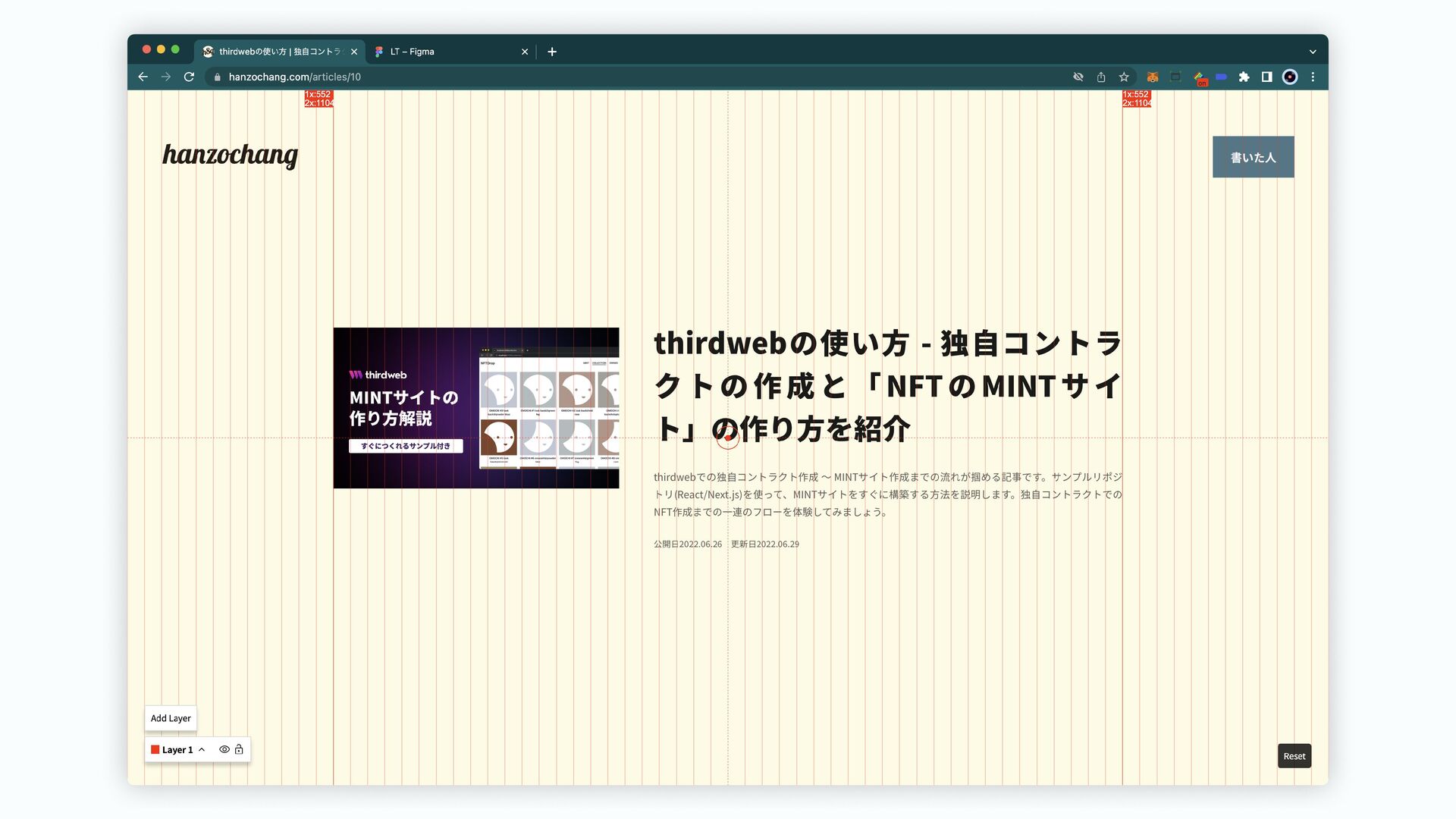Viewport: 1456px width, 819px height.
Task: Toggle Layer 1 visibility eye
Action: click(224, 749)
